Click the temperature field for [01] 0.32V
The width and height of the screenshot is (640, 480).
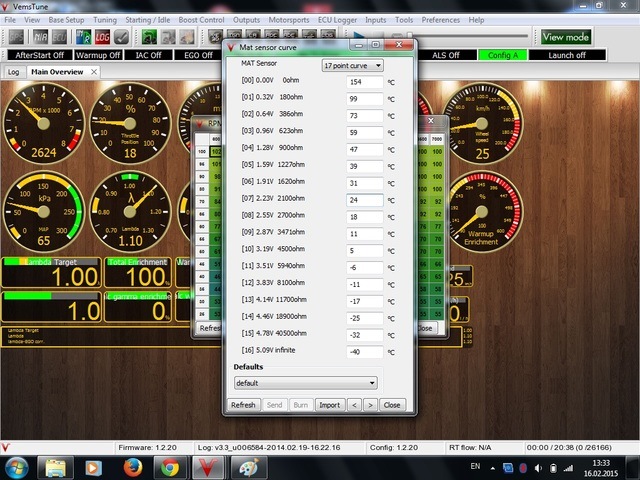coord(365,99)
